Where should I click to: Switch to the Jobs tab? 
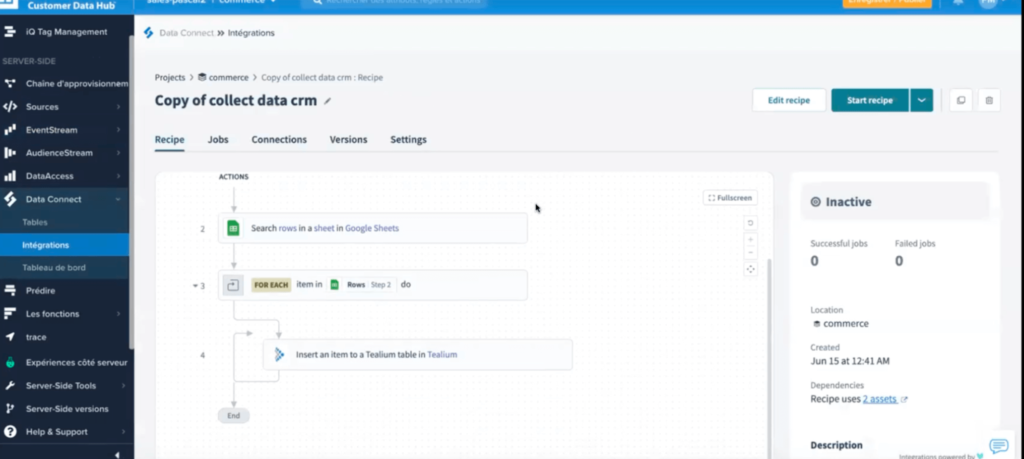point(218,140)
